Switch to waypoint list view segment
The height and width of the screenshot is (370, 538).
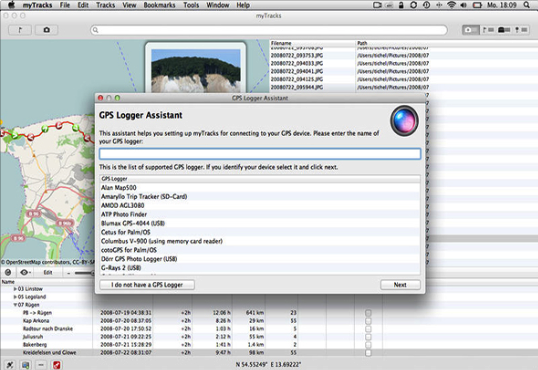tap(488, 30)
